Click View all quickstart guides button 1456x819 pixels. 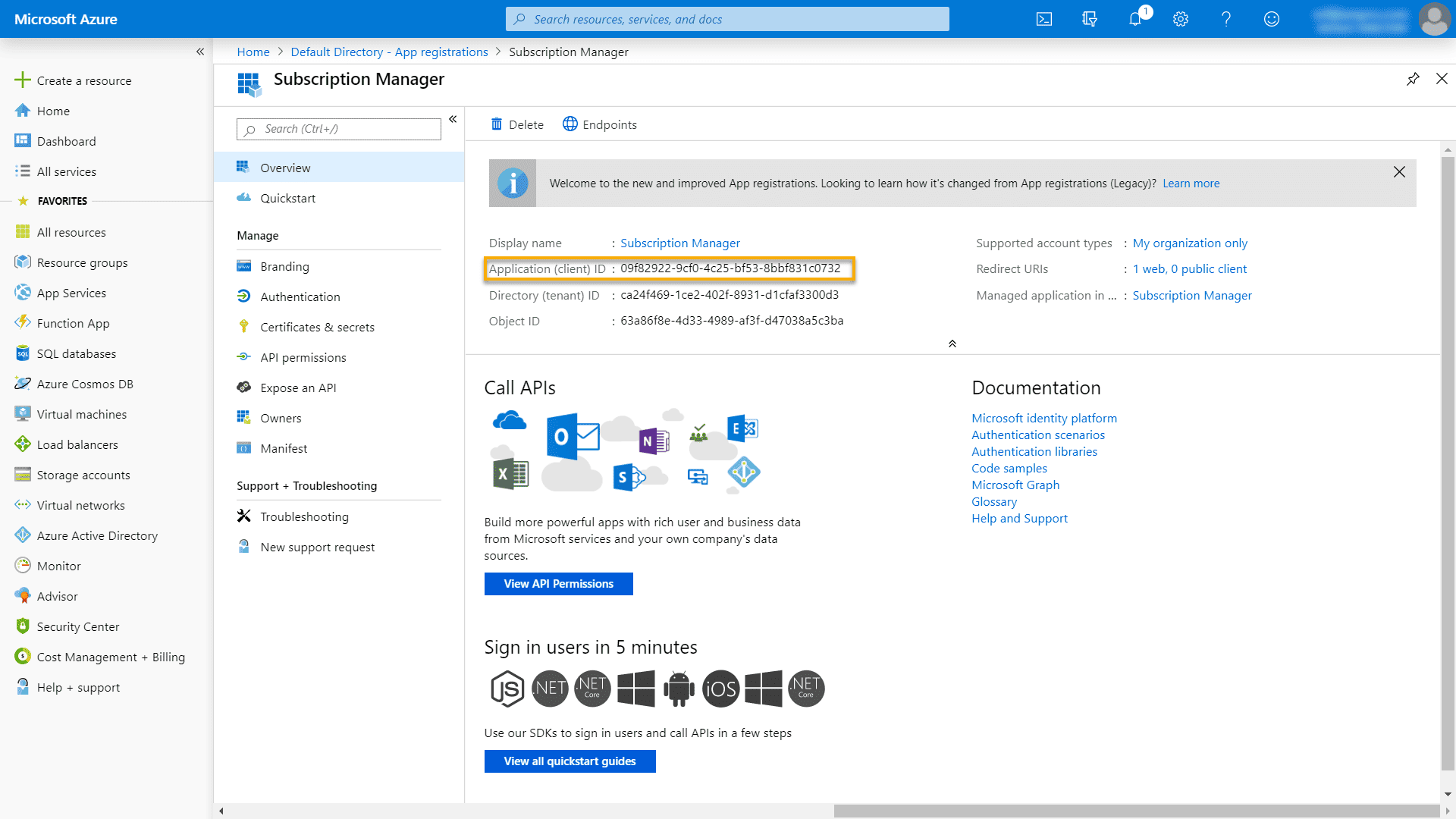(x=570, y=761)
